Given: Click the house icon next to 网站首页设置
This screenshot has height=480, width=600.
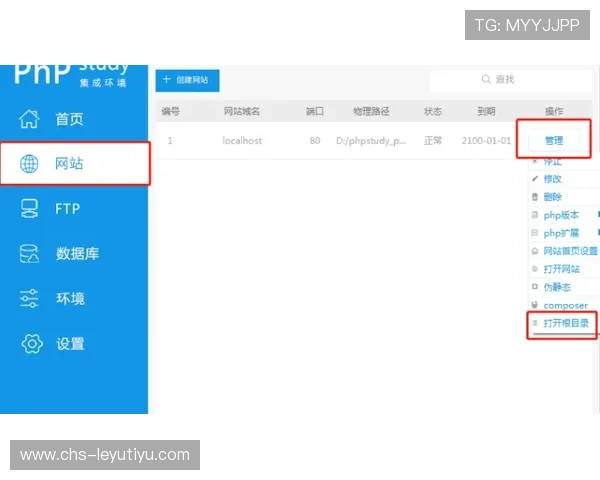Looking at the screenshot, I should (x=535, y=251).
